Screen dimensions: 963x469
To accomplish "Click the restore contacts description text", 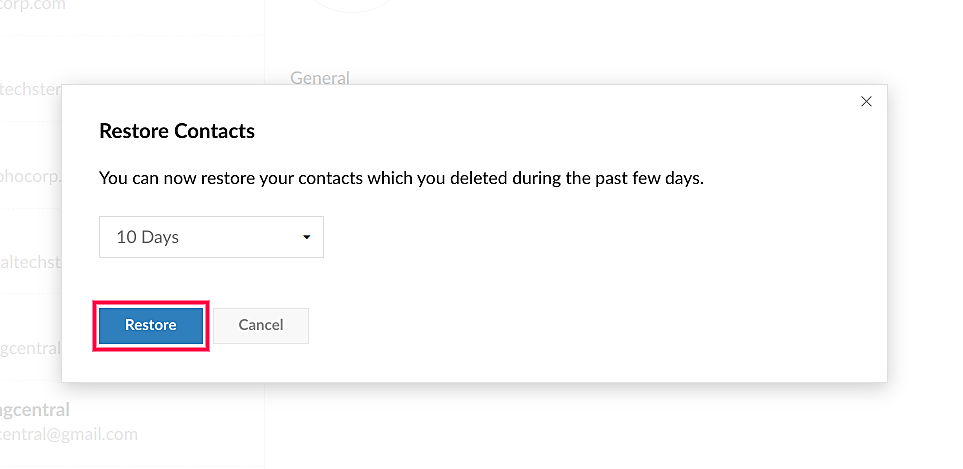I will pos(401,178).
